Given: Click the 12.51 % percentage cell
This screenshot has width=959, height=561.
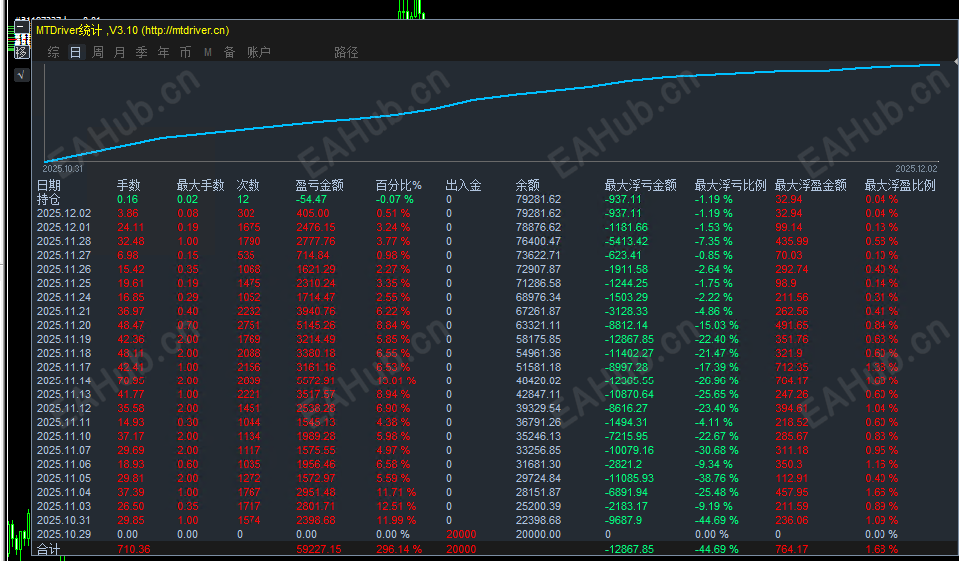Looking at the screenshot, I should pos(396,506).
